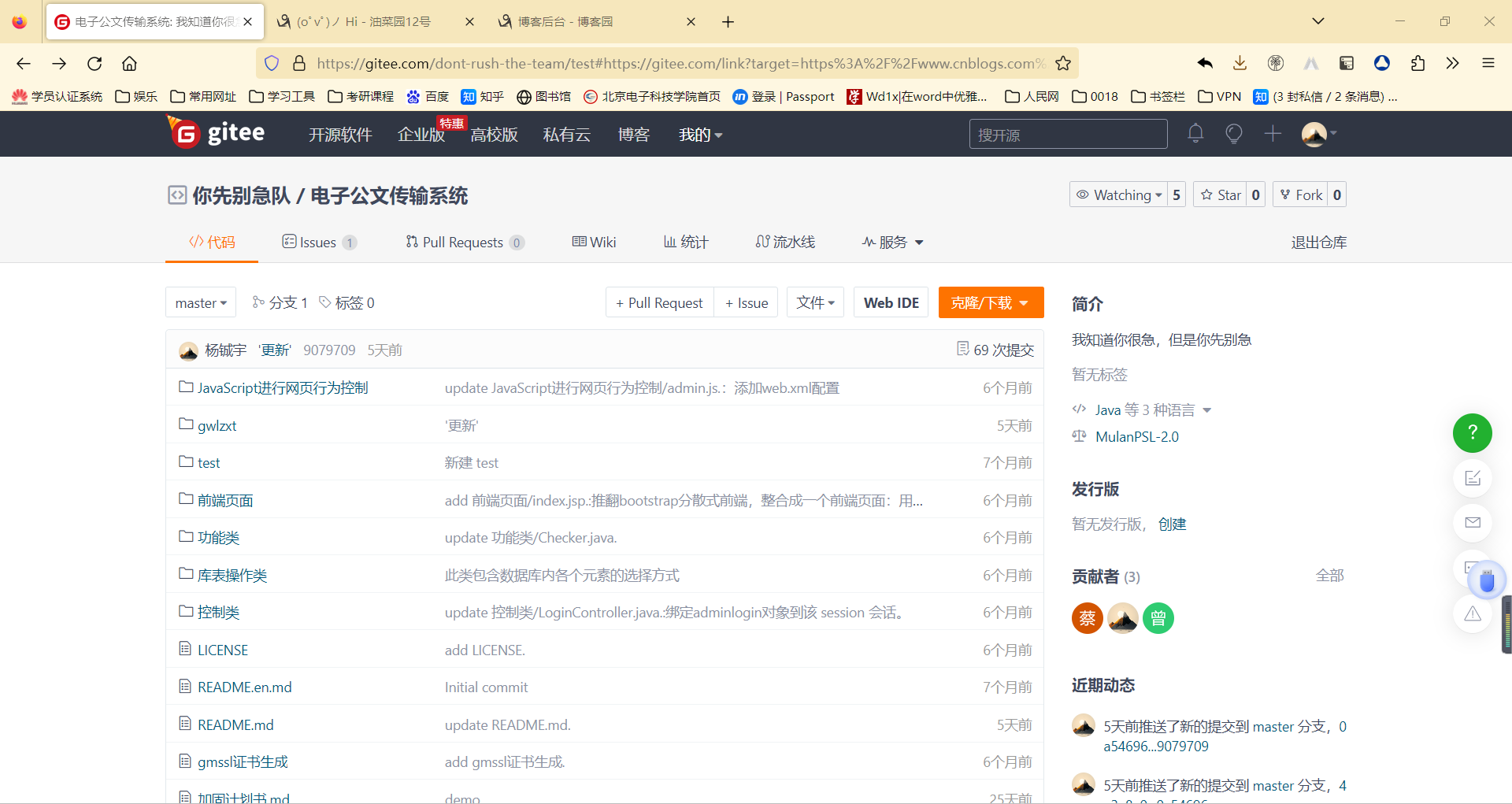Open the Issues tab
Screen dimensions: 1512x804
tap(319, 242)
